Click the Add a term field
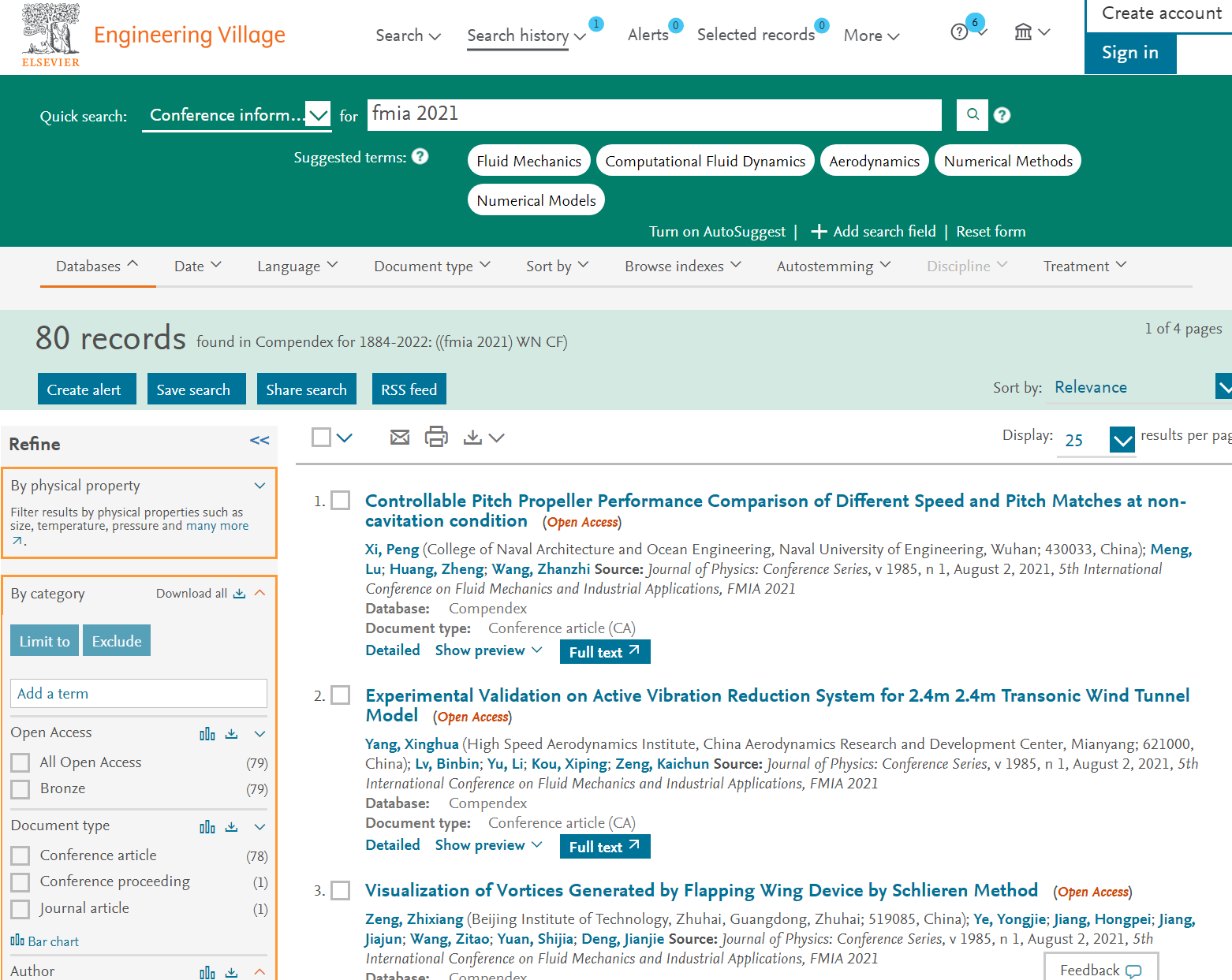The height and width of the screenshot is (980, 1232). coord(139,694)
